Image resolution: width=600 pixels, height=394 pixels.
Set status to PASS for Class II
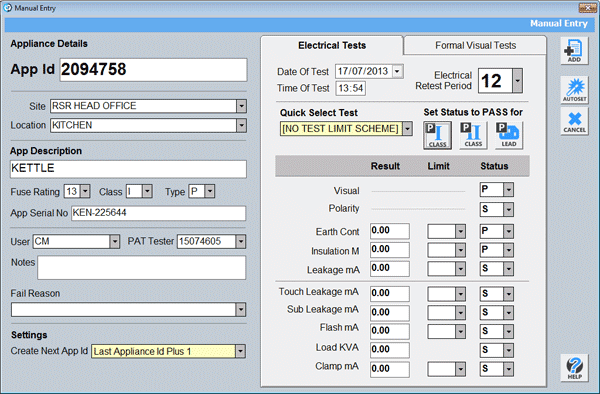473,135
